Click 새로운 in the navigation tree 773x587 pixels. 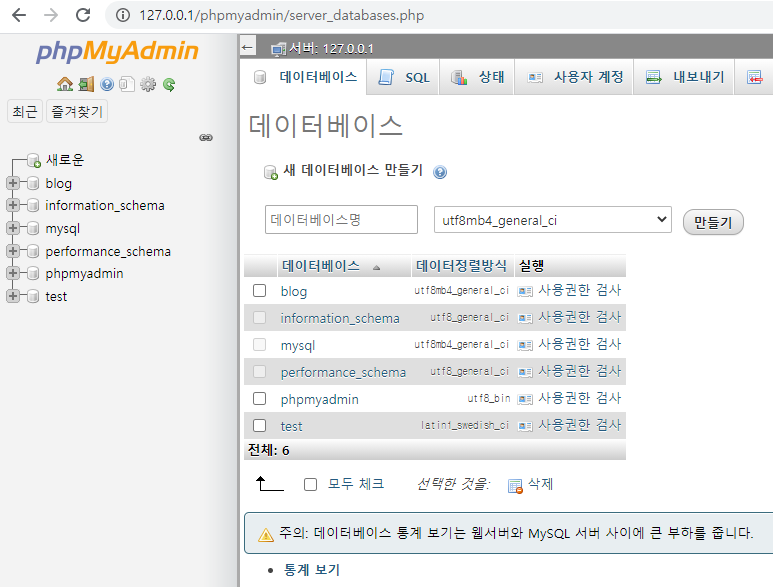pos(65,160)
